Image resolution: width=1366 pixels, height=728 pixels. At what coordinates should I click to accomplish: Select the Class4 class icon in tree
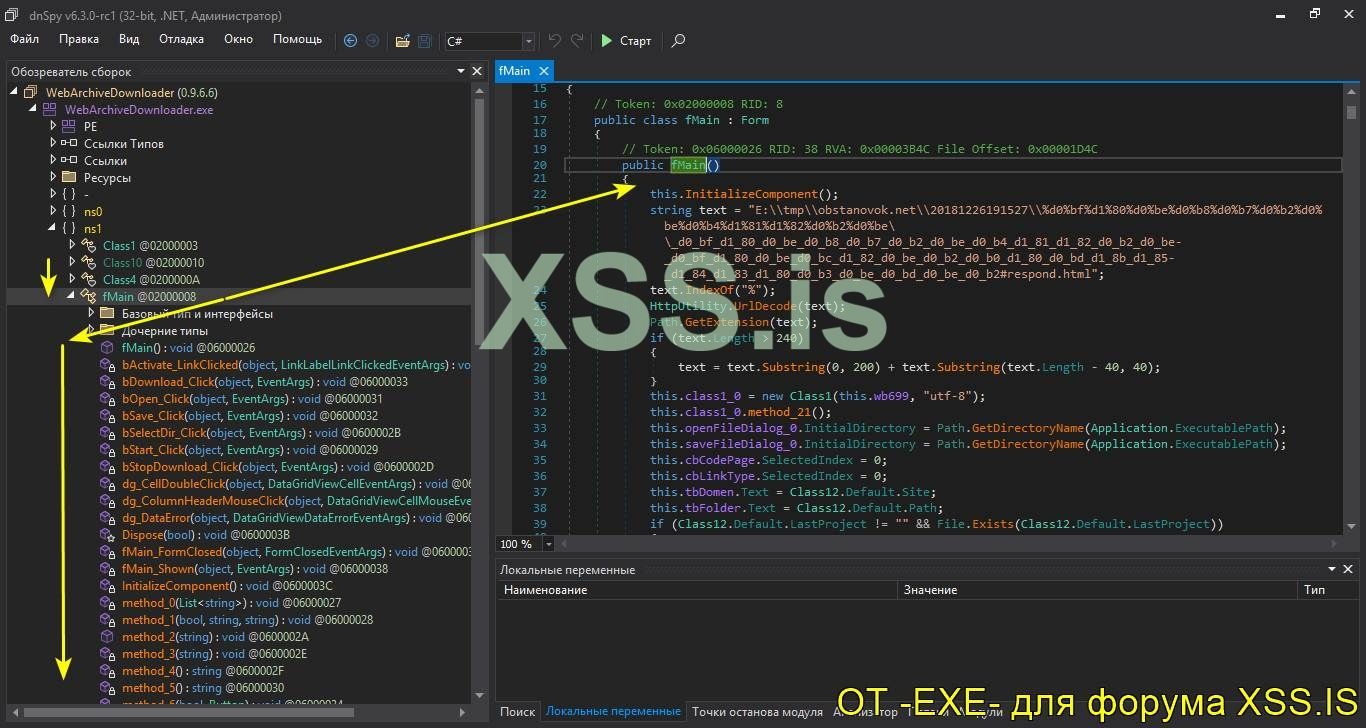[x=88, y=280]
